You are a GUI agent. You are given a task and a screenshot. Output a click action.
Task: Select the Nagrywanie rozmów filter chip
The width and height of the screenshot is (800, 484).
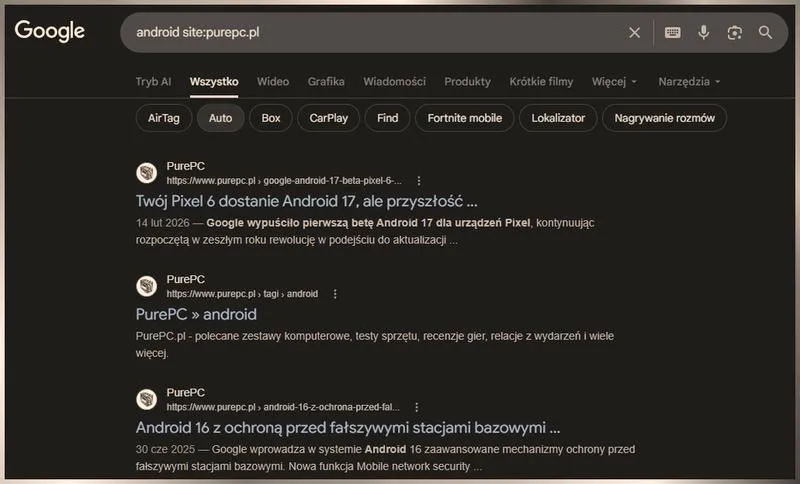coord(664,118)
